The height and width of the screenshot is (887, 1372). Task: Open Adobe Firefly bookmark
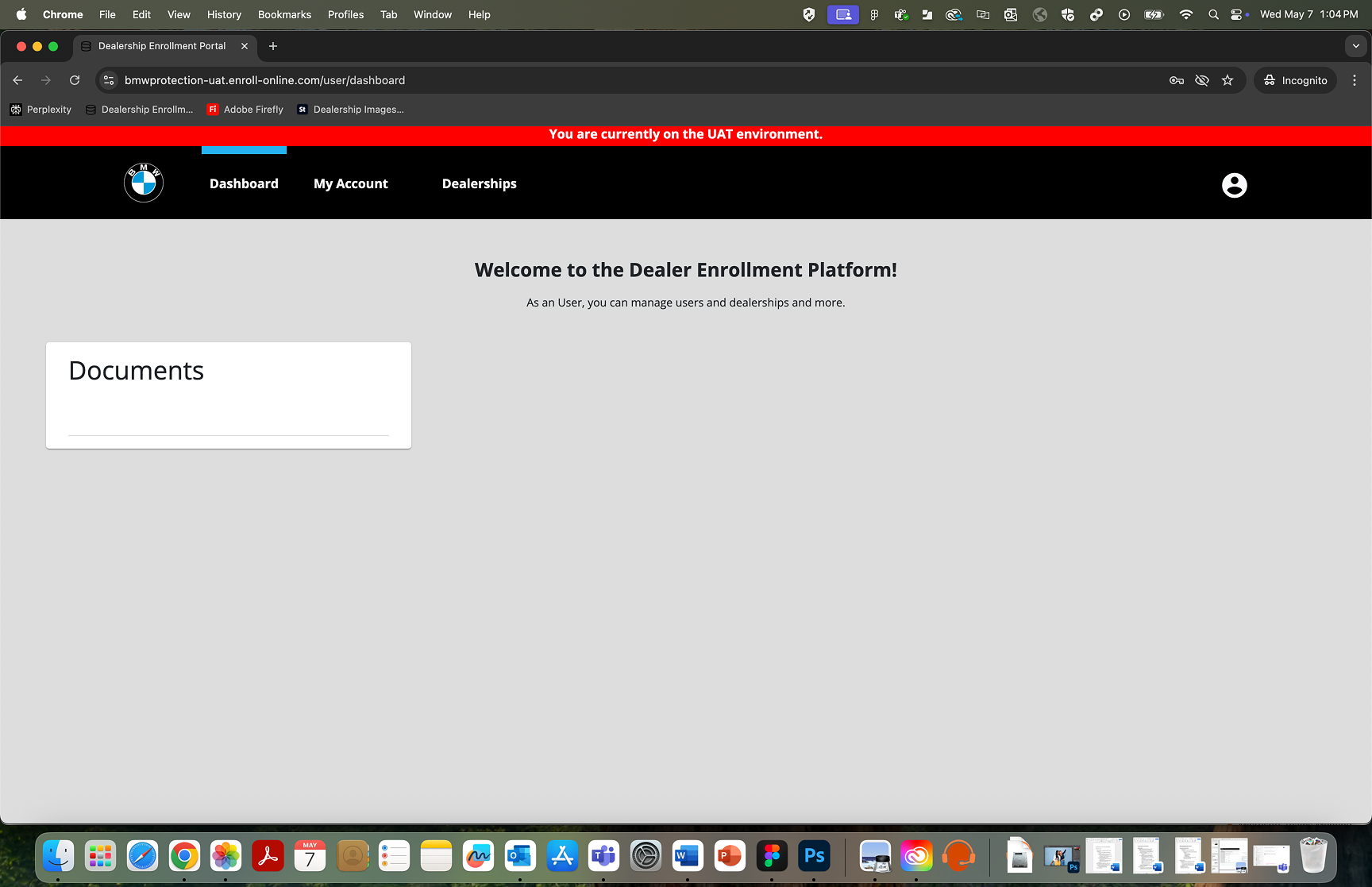245,110
